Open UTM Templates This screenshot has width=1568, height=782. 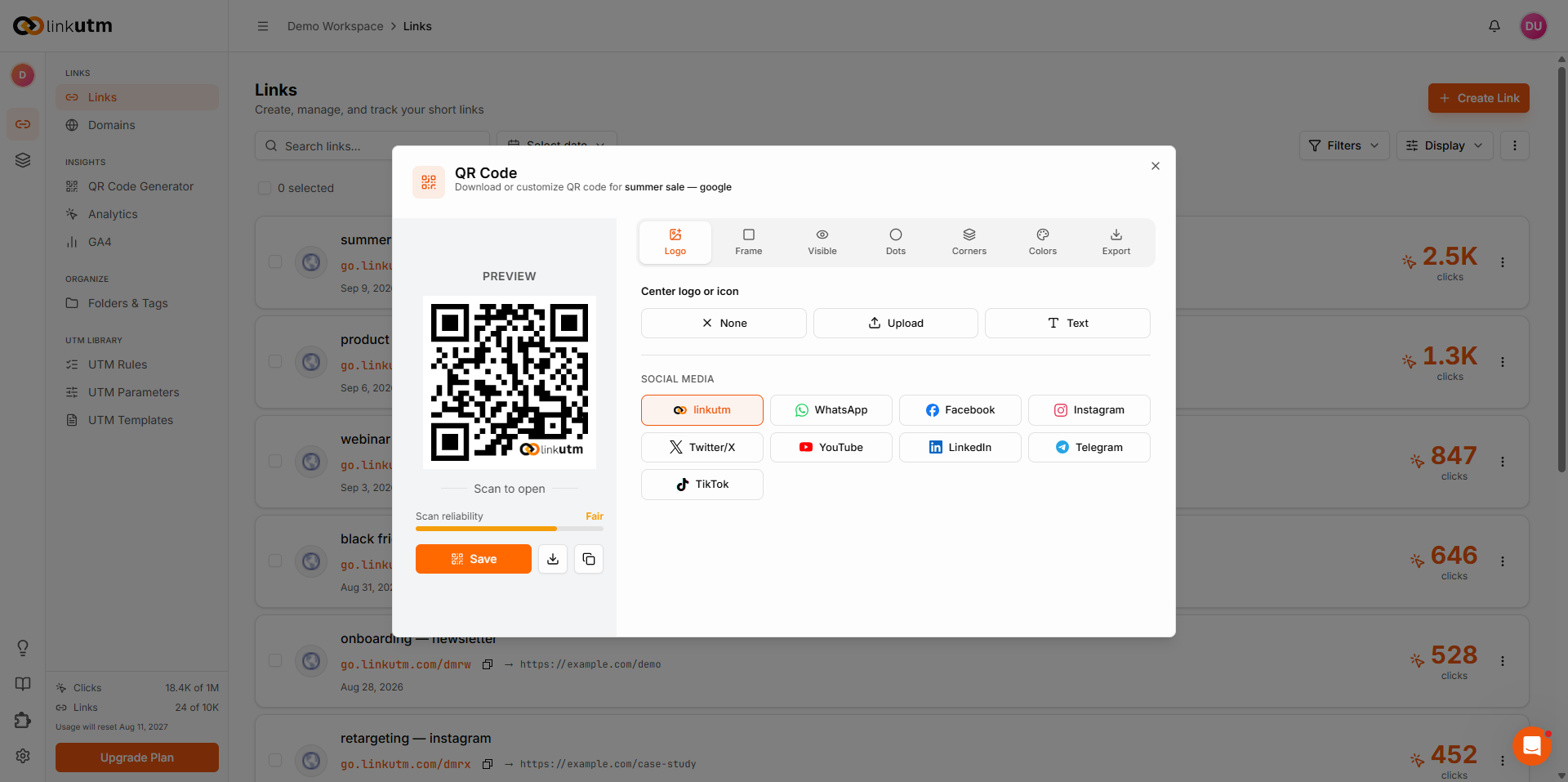pos(137,420)
